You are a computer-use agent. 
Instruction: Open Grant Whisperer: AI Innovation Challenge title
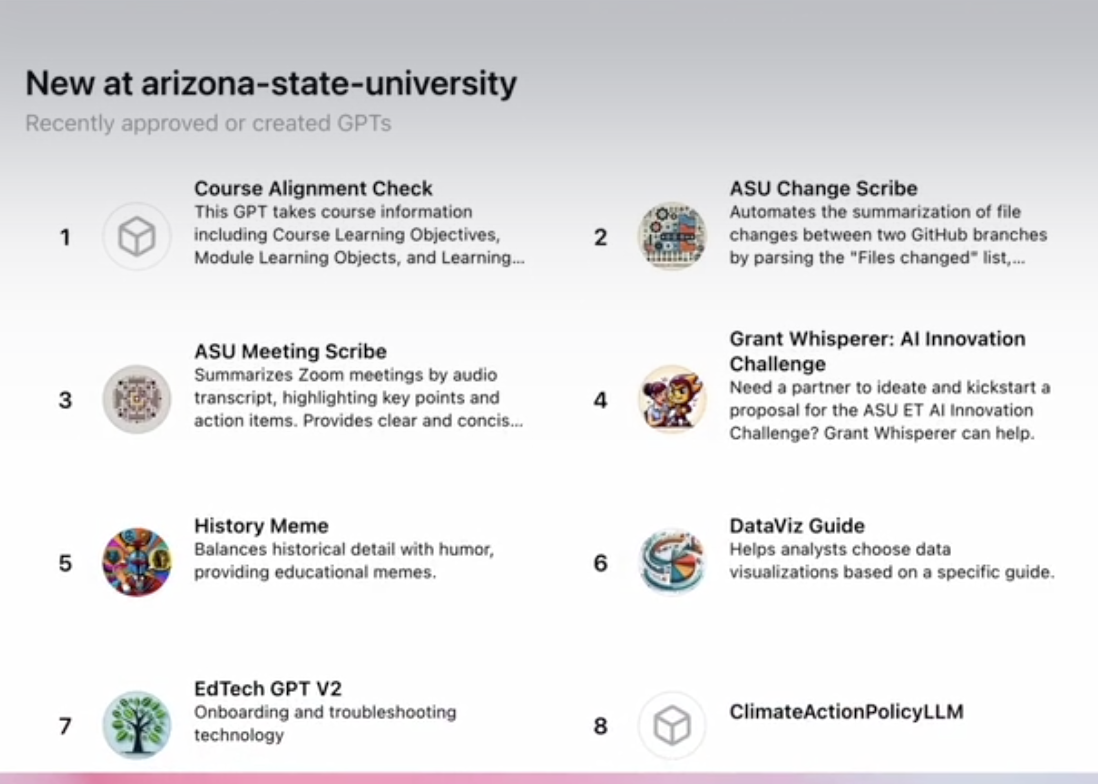tap(877, 351)
